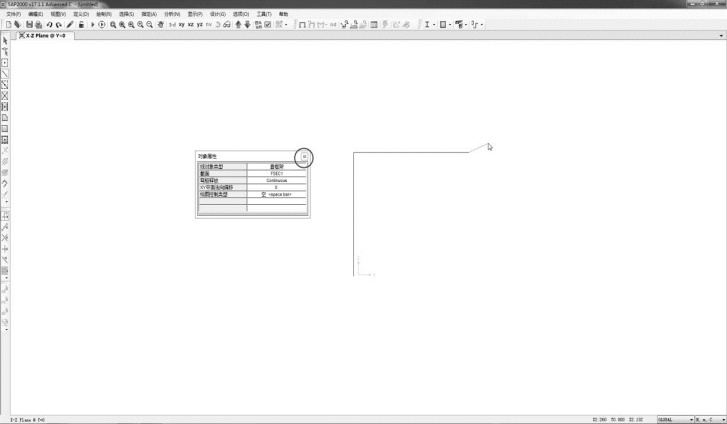Click the pencil Refresh Window icon
Viewport: 727px width, 424px height.
pyautogui.click(x=70, y=25)
